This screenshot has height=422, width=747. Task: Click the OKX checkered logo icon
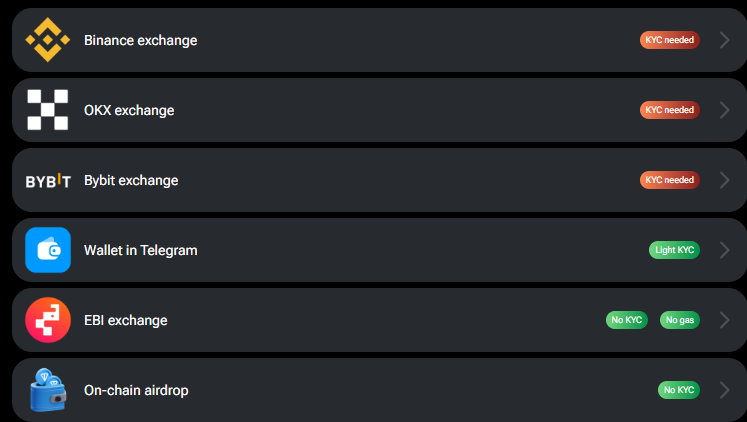point(48,110)
